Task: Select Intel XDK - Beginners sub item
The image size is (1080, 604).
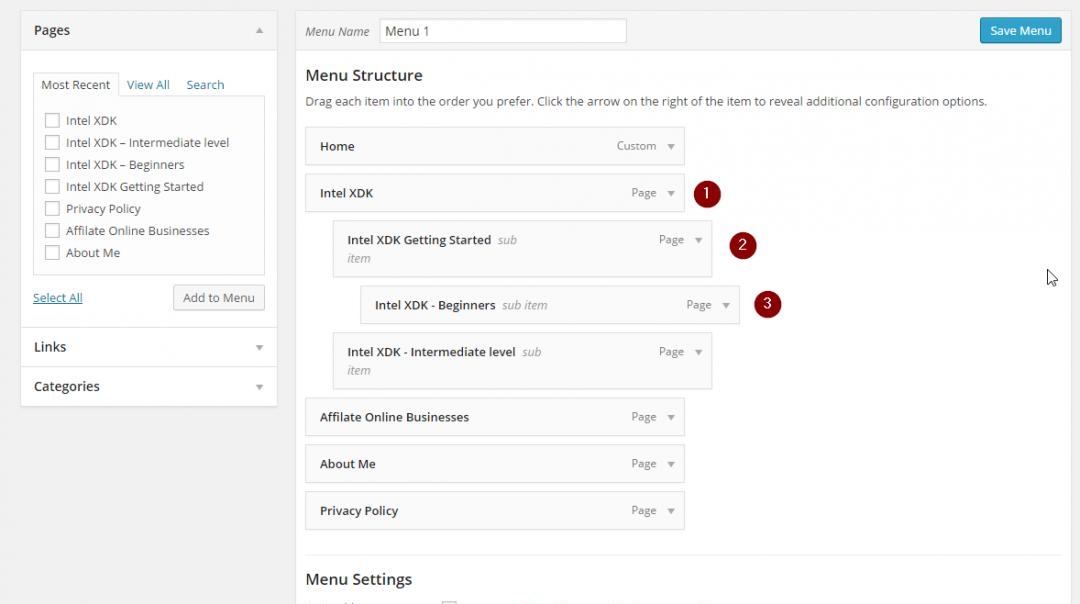Action: pos(550,305)
